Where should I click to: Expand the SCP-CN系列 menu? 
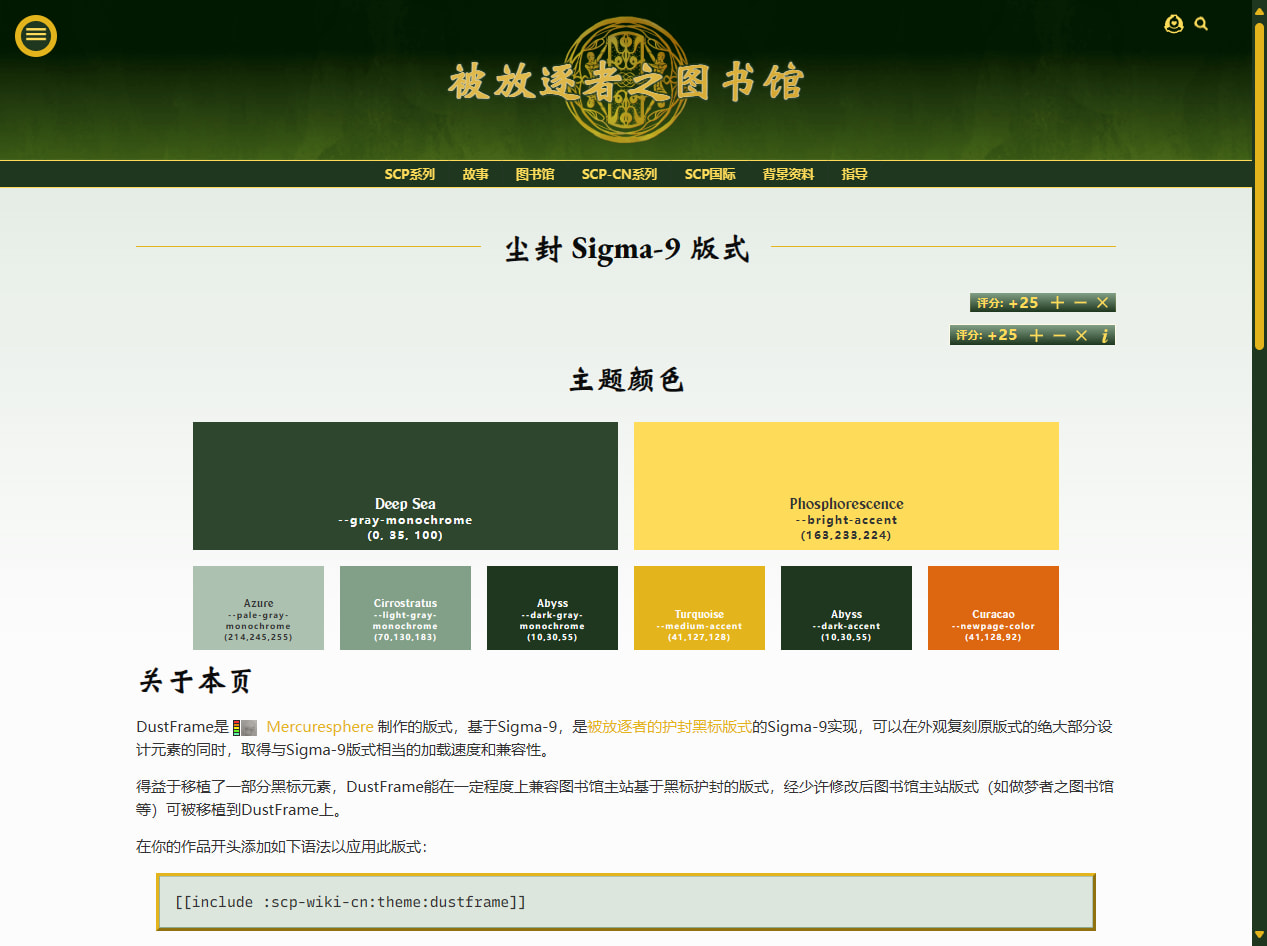[x=619, y=174]
